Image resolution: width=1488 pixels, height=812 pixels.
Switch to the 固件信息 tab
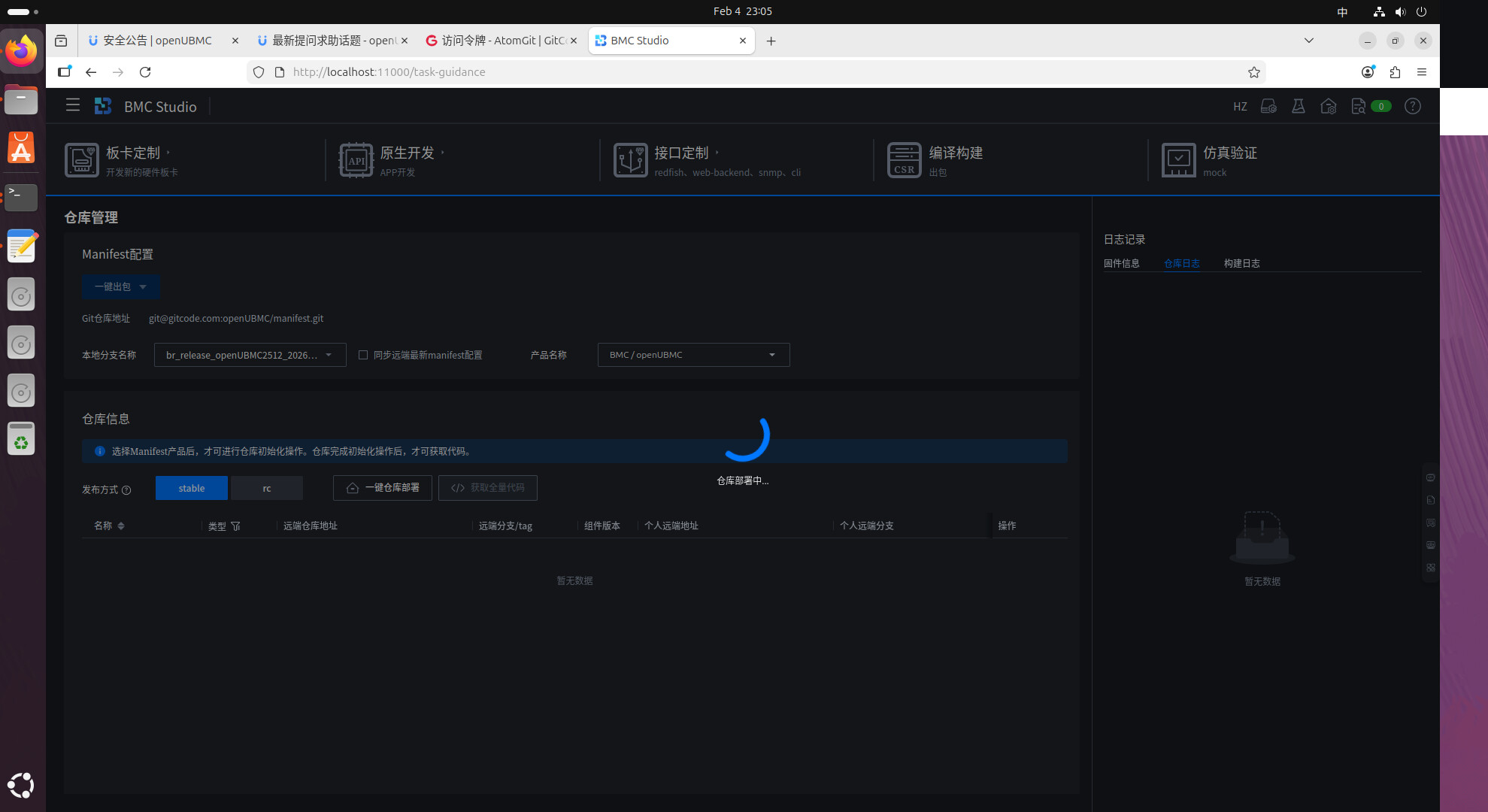tap(1121, 263)
